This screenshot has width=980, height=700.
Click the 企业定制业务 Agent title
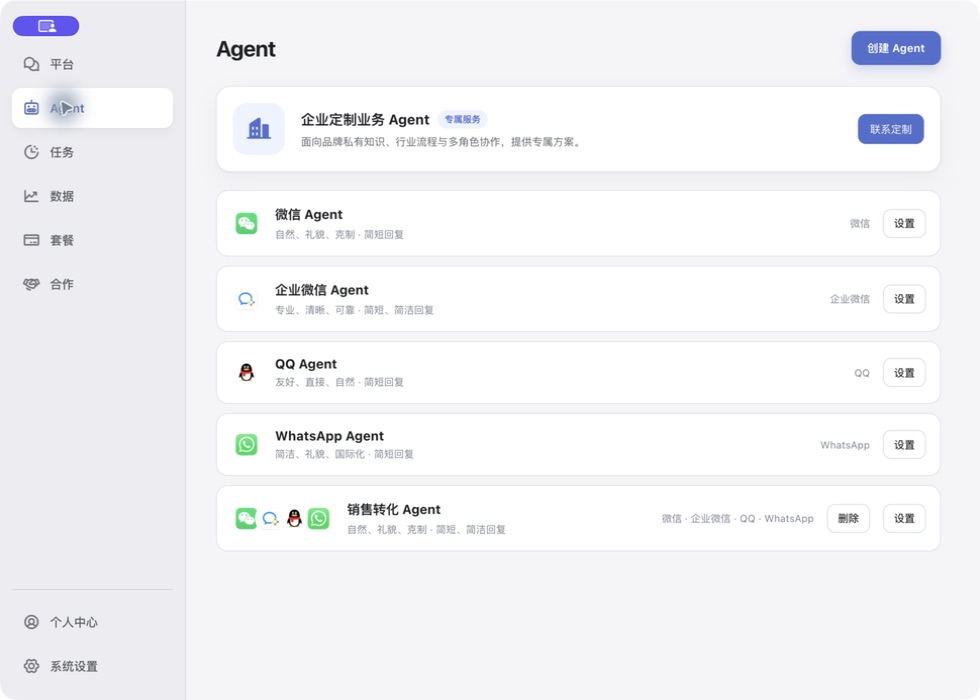tap(365, 119)
